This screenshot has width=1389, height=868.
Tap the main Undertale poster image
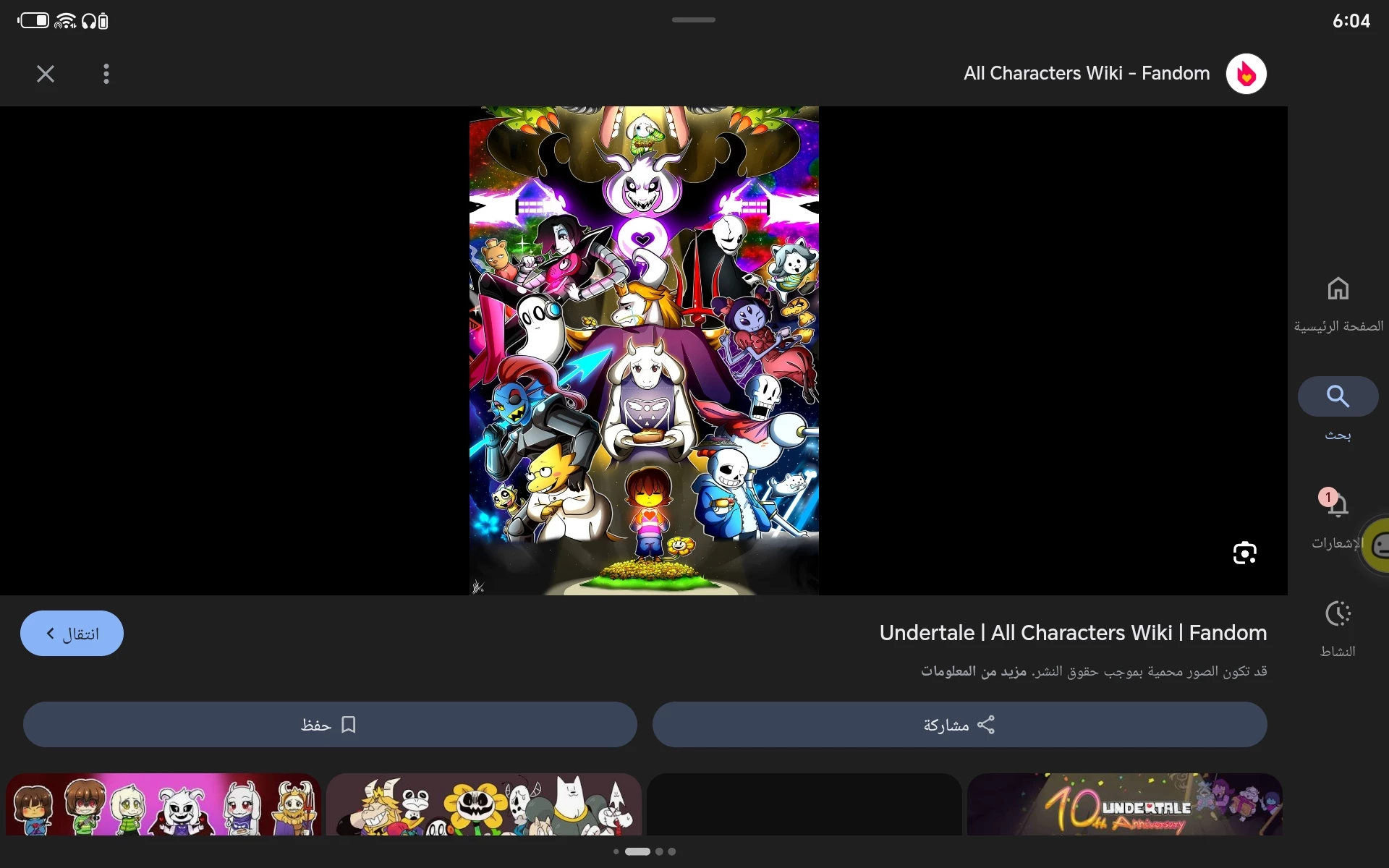click(644, 351)
